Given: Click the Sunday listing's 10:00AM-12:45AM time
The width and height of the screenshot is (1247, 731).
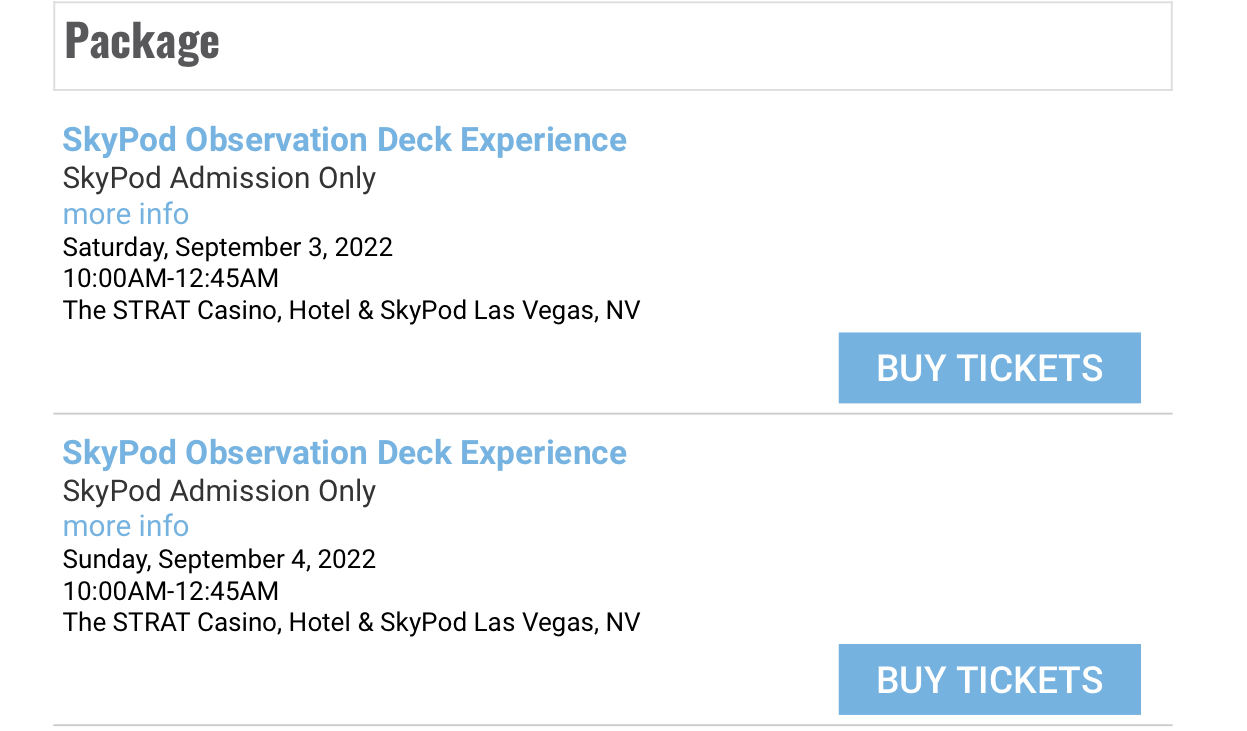Looking at the screenshot, I should click(170, 590).
